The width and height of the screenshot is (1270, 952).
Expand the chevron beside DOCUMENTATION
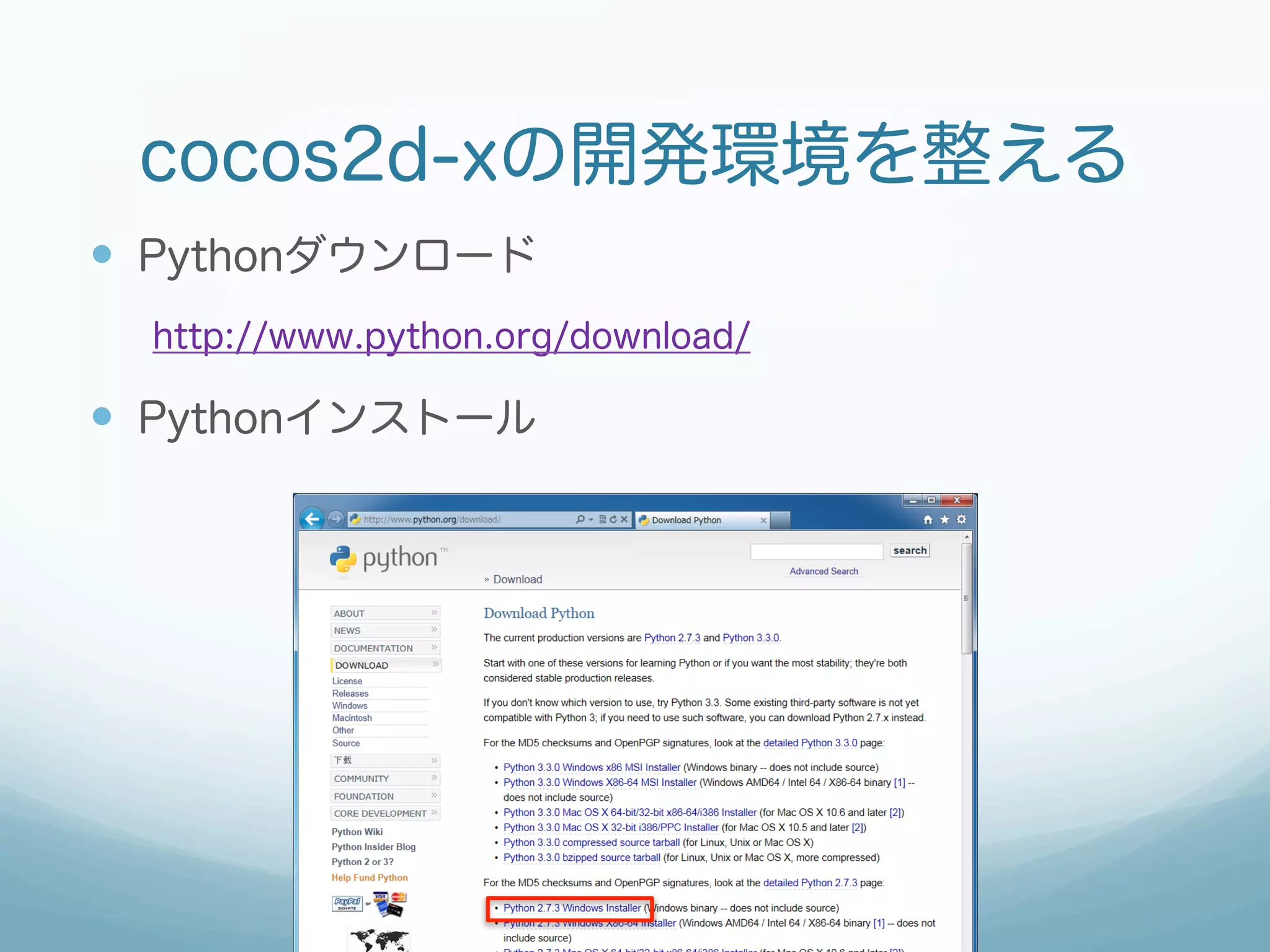(x=434, y=647)
